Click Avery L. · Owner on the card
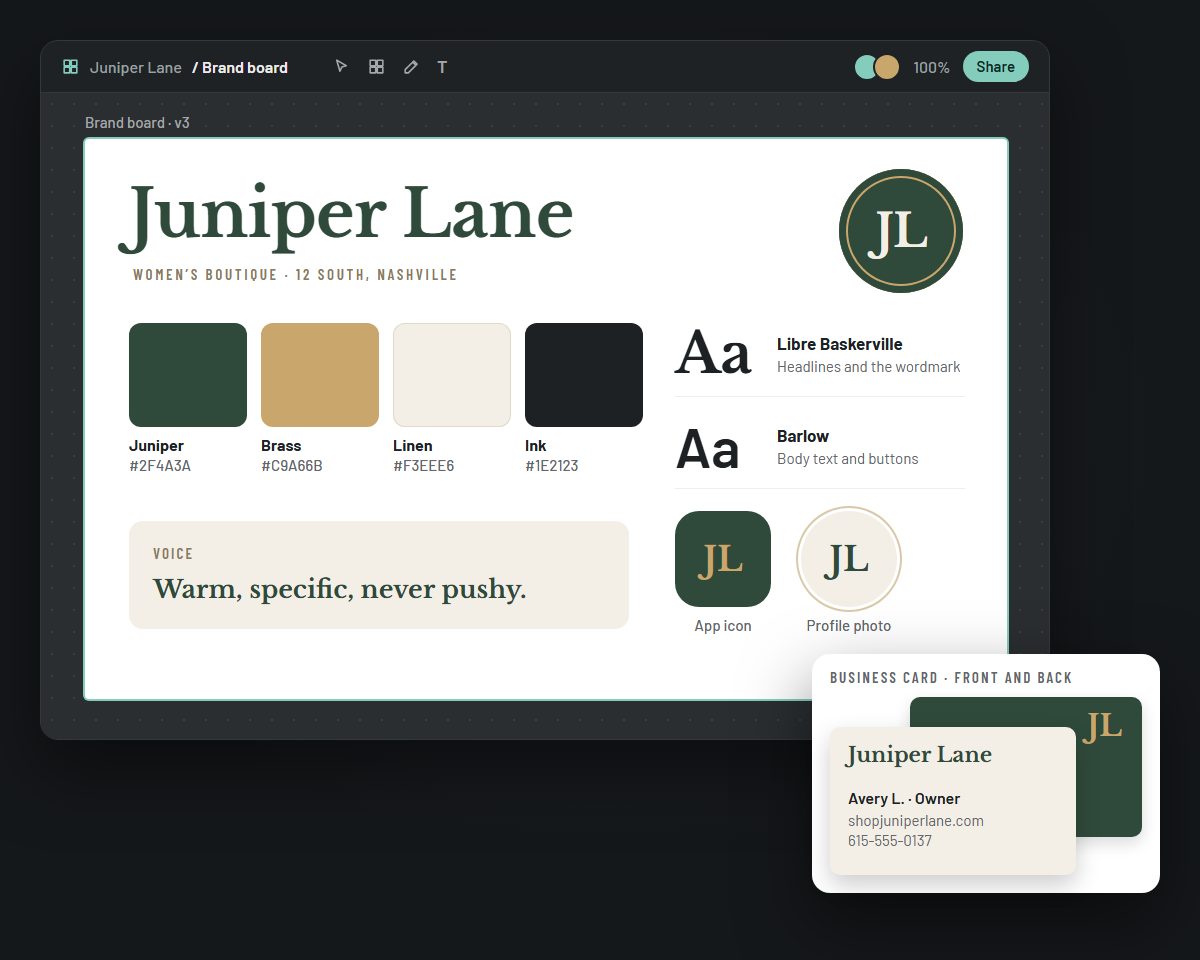Viewport: 1200px width, 960px height. [x=904, y=799]
